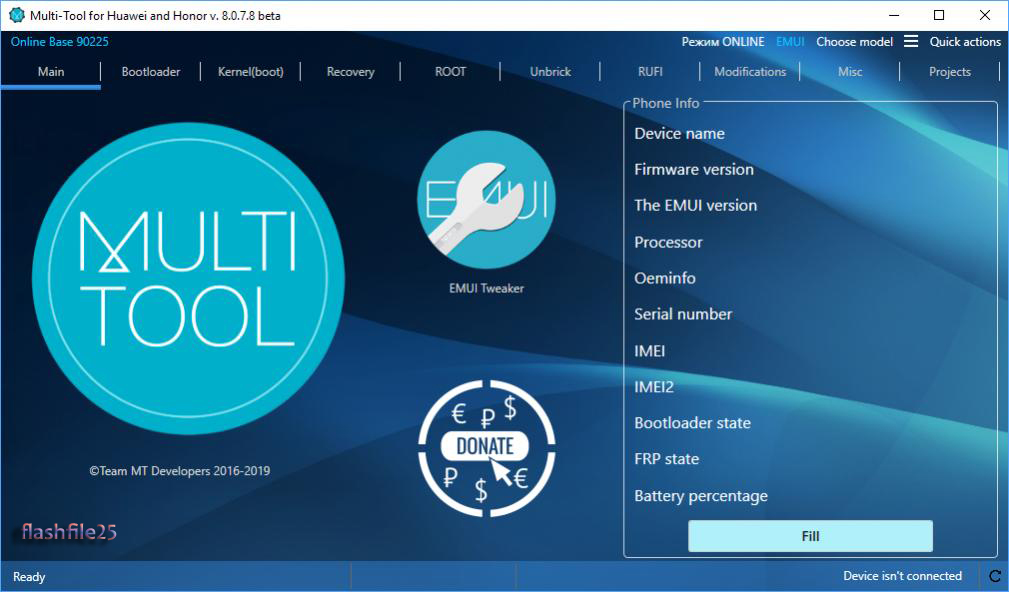This screenshot has width=1009, height=592.
Task: Switch mode to EMUI
Action: [789, 41]
